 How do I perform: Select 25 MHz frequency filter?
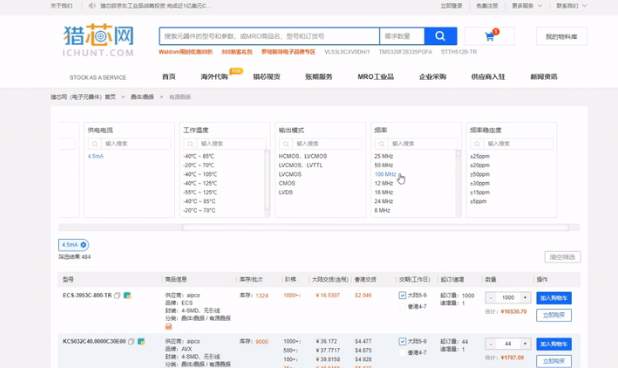383,156
